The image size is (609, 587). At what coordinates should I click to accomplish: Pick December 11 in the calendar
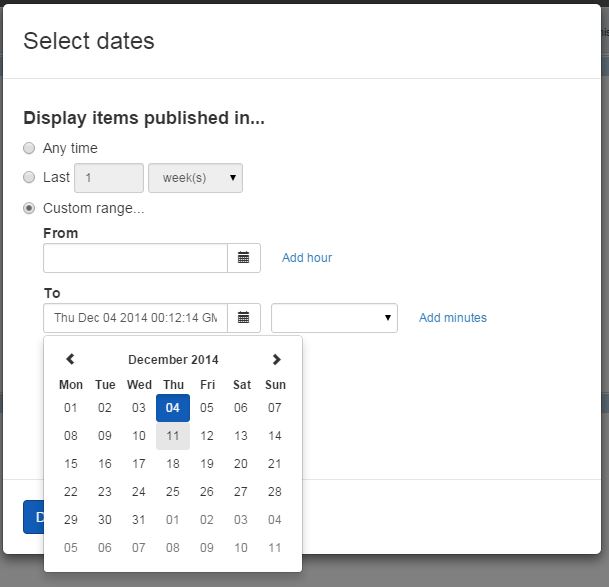coord(173,436)
